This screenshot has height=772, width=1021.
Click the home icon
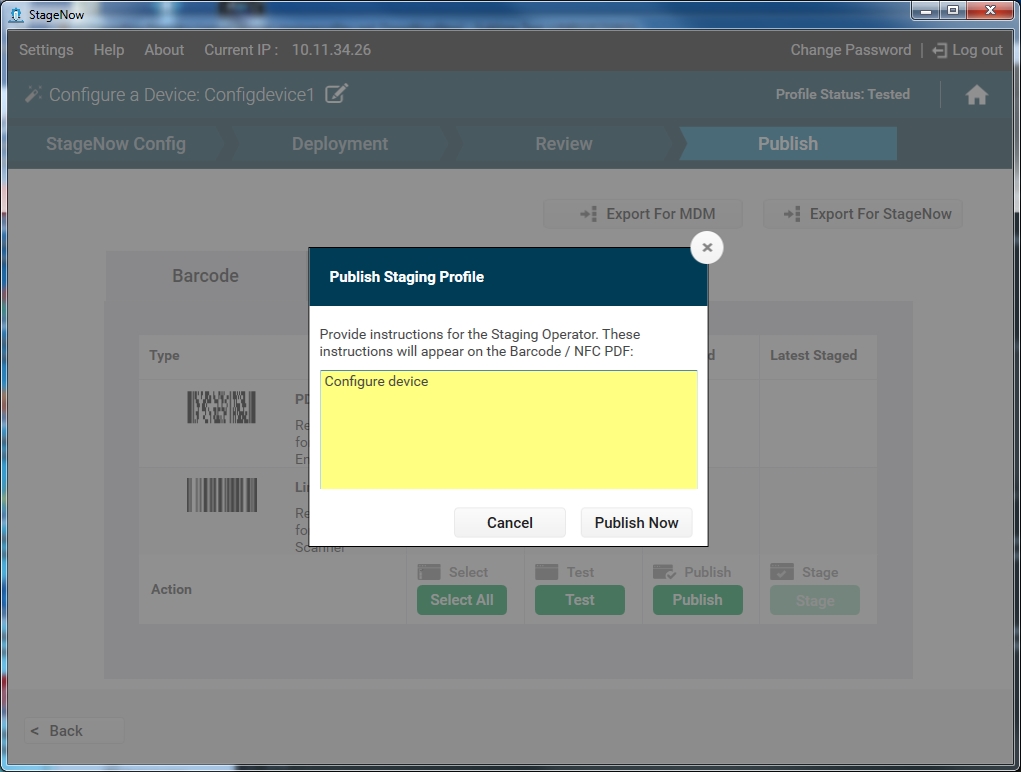click(976, 95)
